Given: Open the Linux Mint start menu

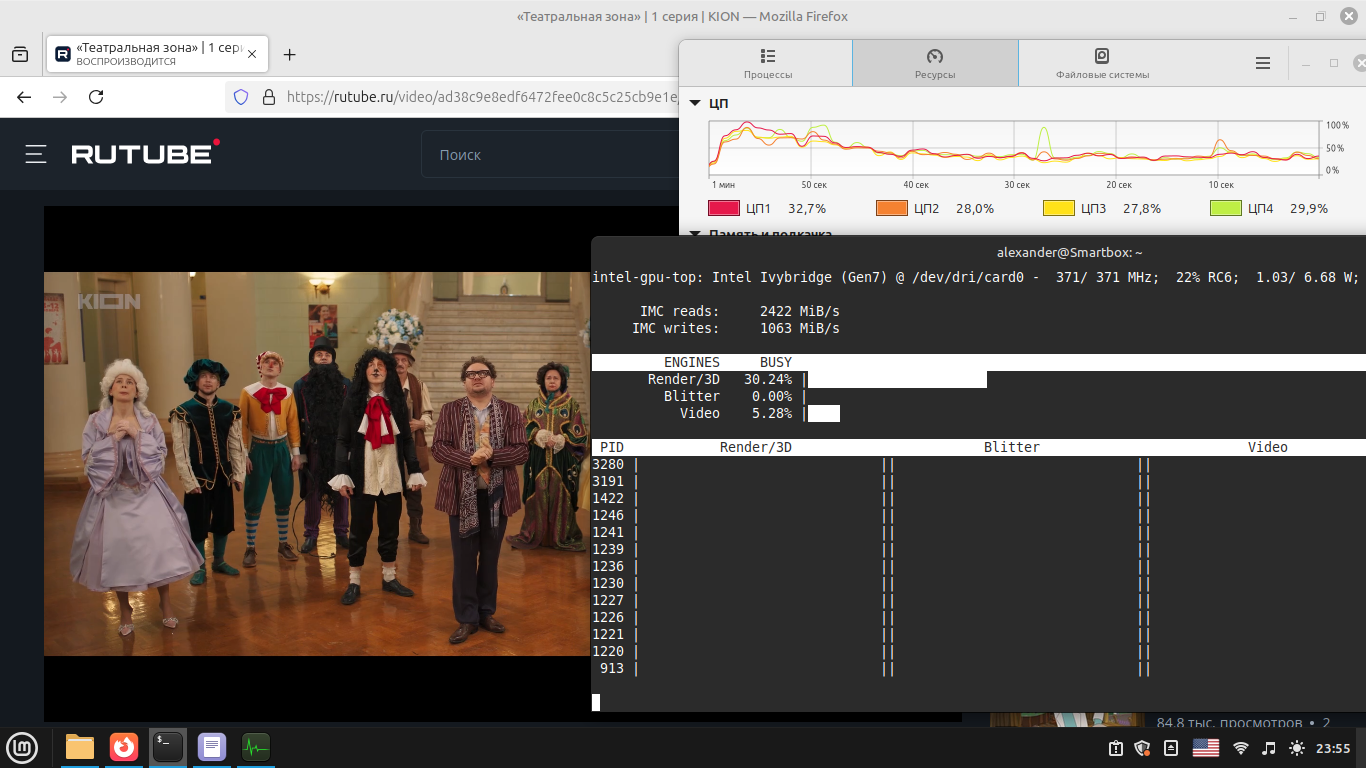Looking at the screenshot, I should (x=22, y=747).
